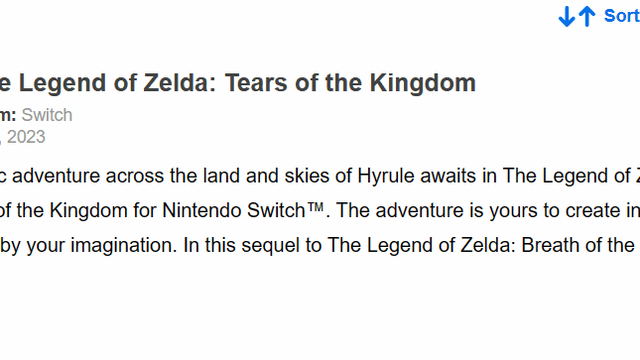Click the bold platform label before Switch
640x360 pixels.
(x=8, y=115)
